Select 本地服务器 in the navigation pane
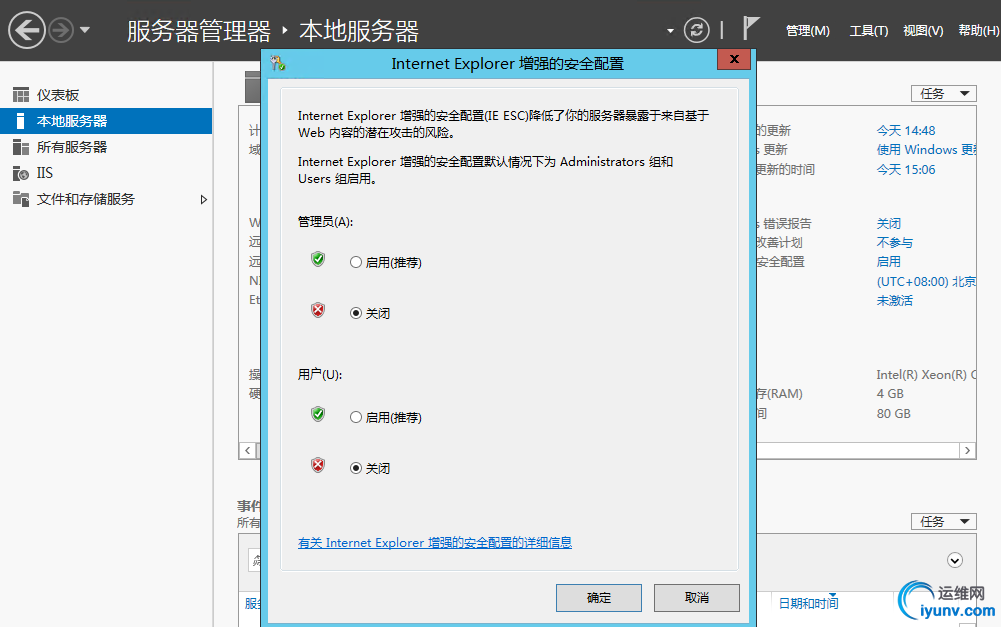The width and height of the screenshot is (1001, 627). click(x=106, y=121)
